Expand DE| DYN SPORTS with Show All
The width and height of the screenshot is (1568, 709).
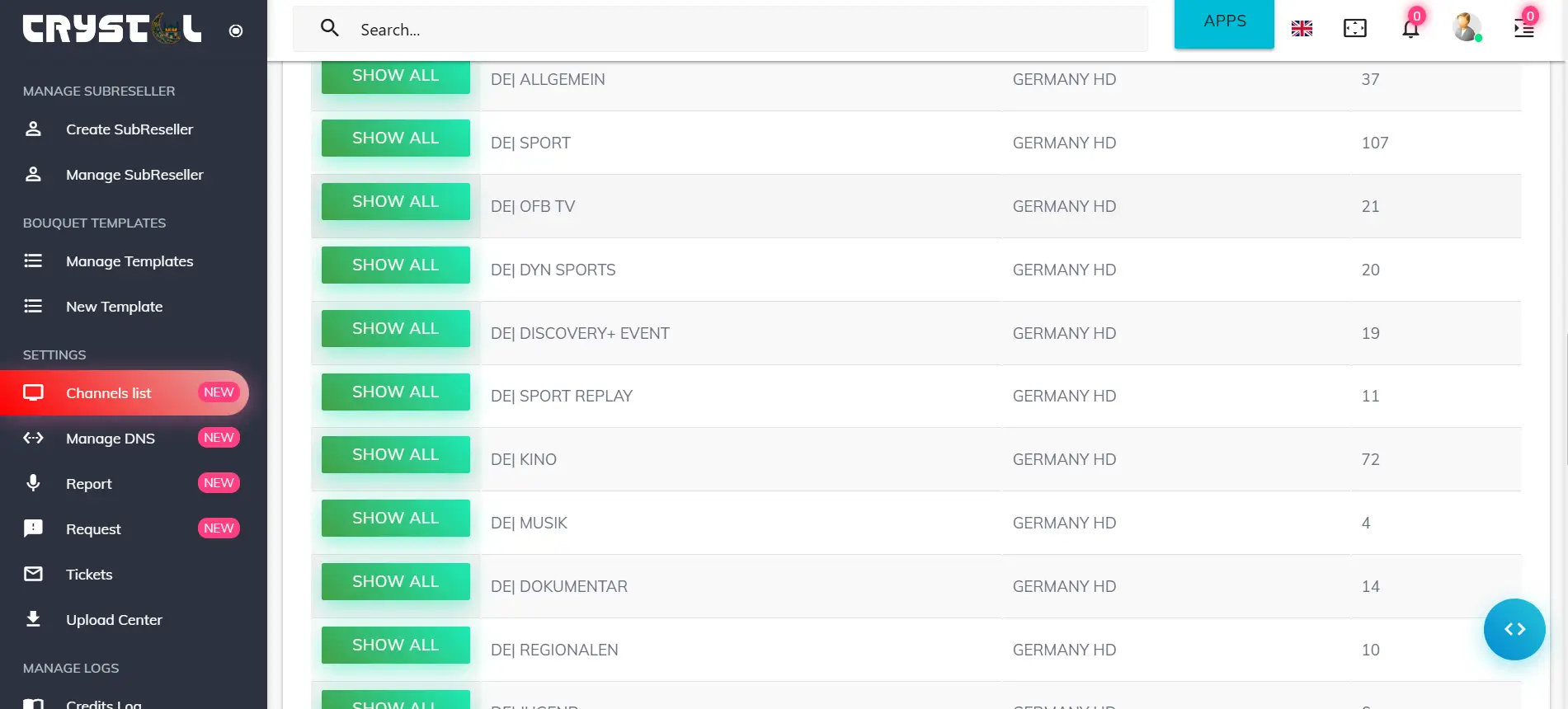coord(395,265)
